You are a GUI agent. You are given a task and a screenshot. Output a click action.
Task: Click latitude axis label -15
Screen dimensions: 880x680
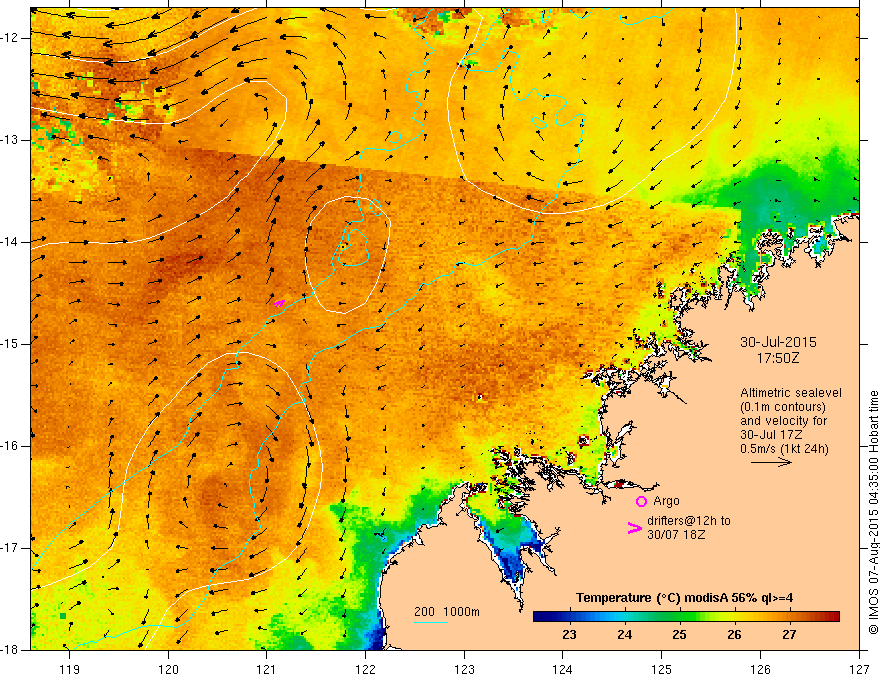pyautogui.click(x=10, y=344)
